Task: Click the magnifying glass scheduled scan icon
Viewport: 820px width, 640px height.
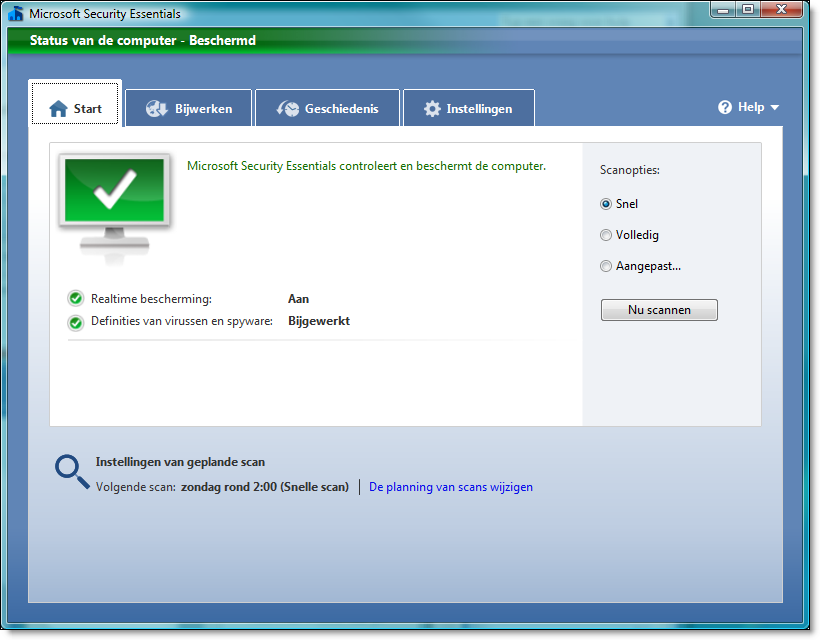Action: pyautogui.click(x=72, y=472)
